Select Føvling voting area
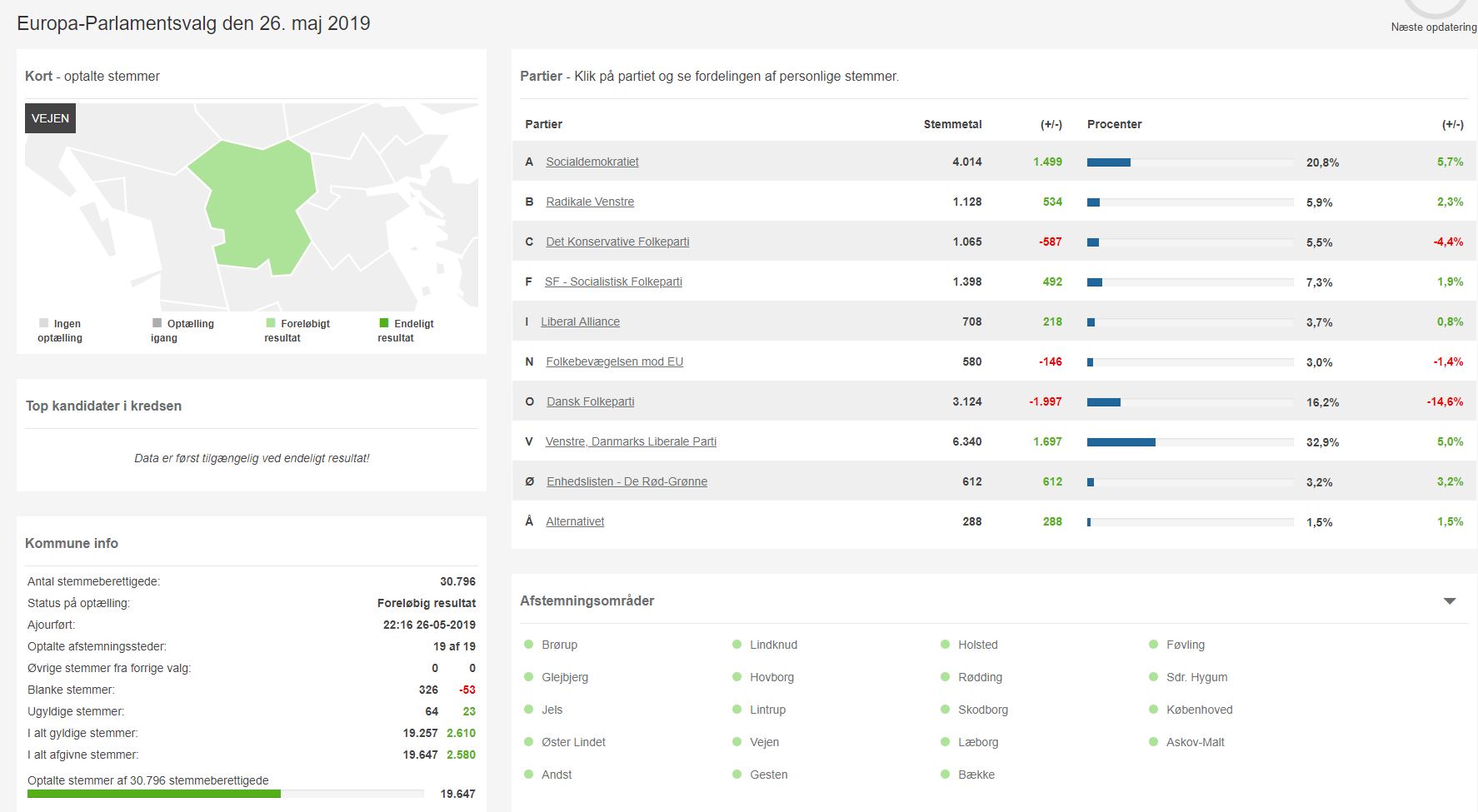 [1186, 645]
